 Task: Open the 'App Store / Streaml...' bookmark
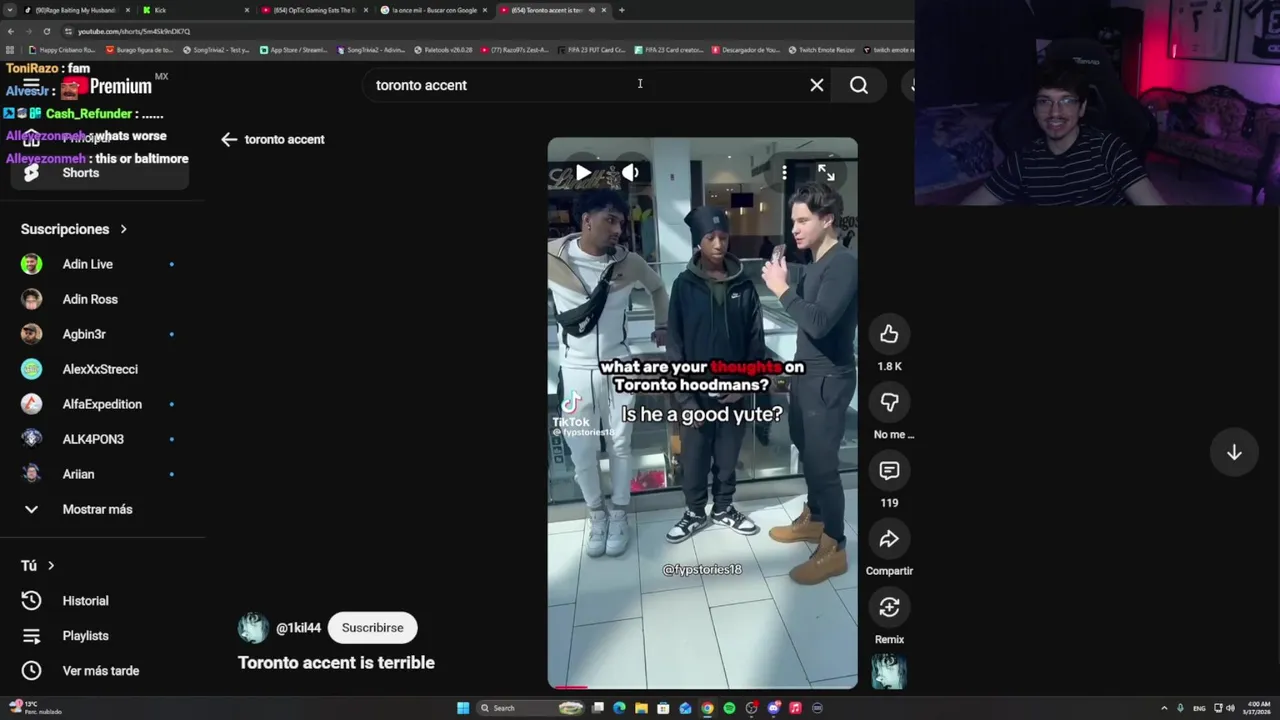[x=293, y=49]
